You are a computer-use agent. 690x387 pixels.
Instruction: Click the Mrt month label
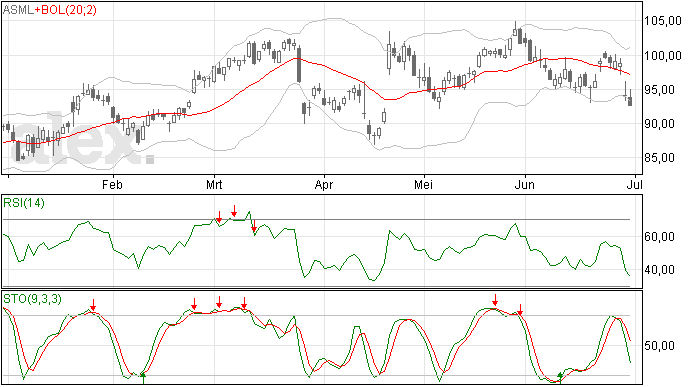coord(214,184)
